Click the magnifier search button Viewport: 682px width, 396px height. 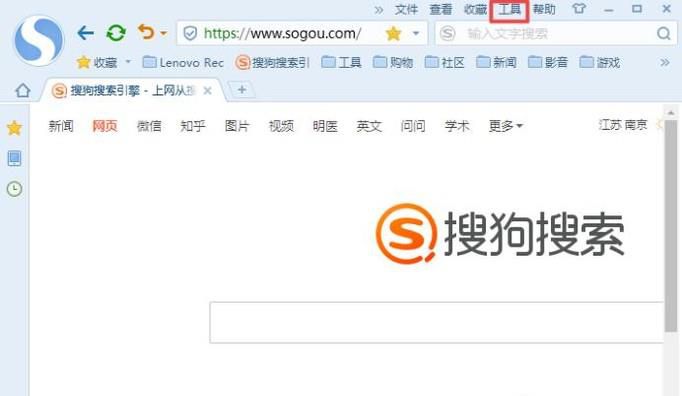coord(664,34)
